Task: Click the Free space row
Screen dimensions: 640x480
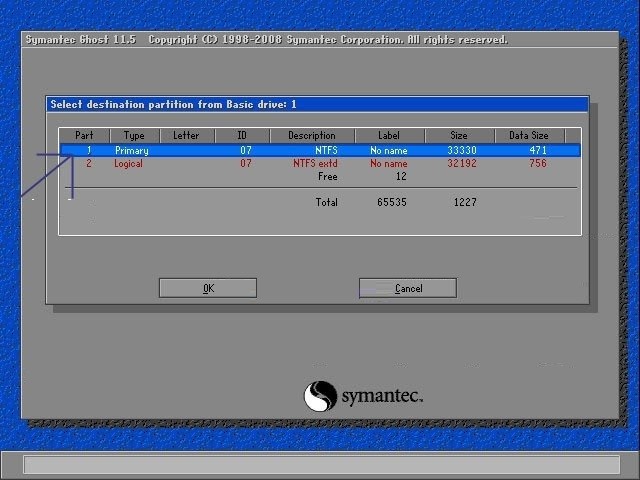Action: pyautogui.click(x=327, y=176)
